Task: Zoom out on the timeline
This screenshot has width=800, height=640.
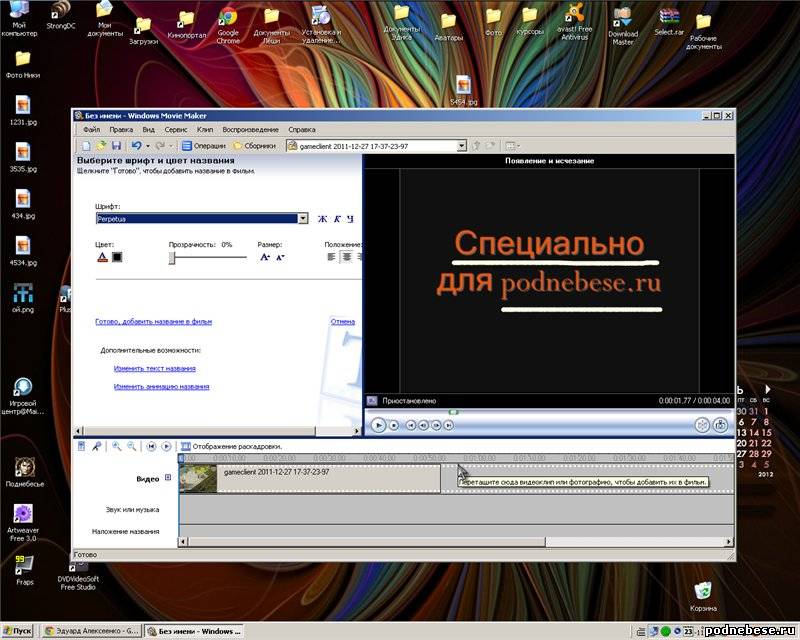Action: pyautogui.click(x=132, y=447)
